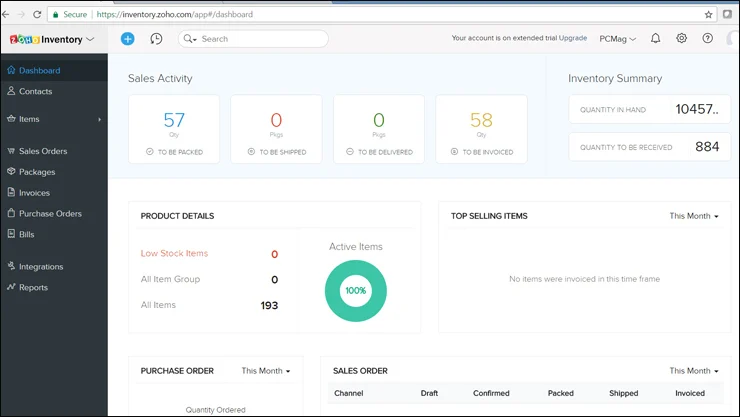This screenshot has height=417, width=740.
Task: Click the Packages box icon
Action: [x=11, y=171]
